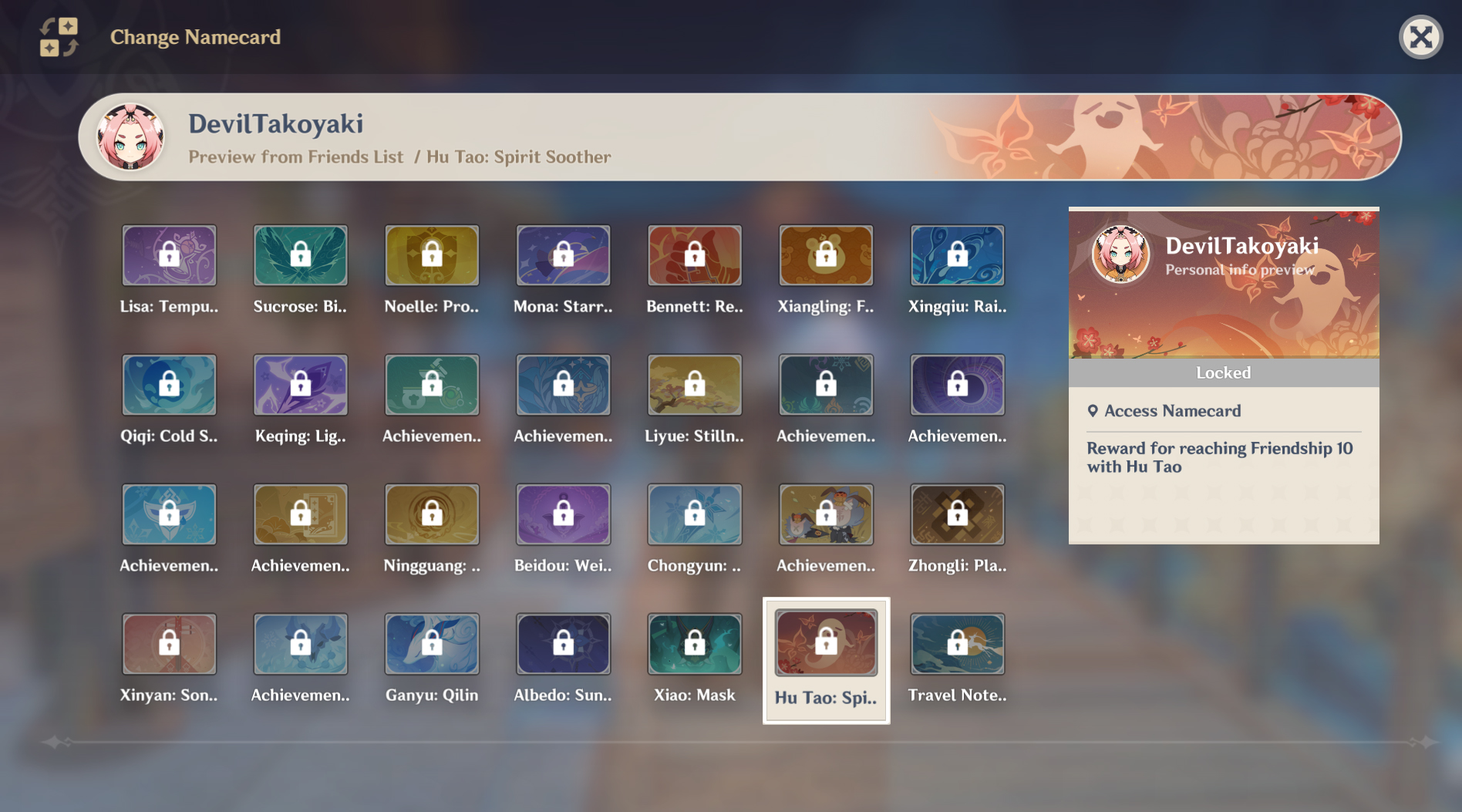
Task: Select the Sucrose namecard with green wings
Action: pyautogui.click(x=301, y=255)
